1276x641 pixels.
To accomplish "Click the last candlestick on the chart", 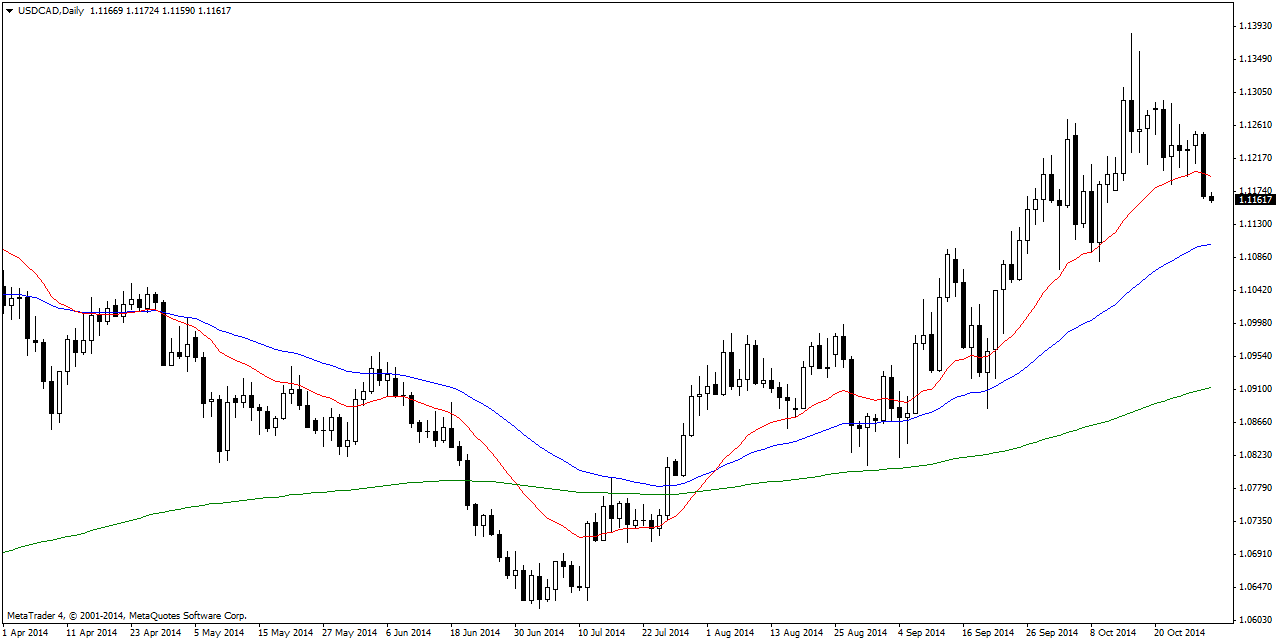I will click(x=1212, y=198).
